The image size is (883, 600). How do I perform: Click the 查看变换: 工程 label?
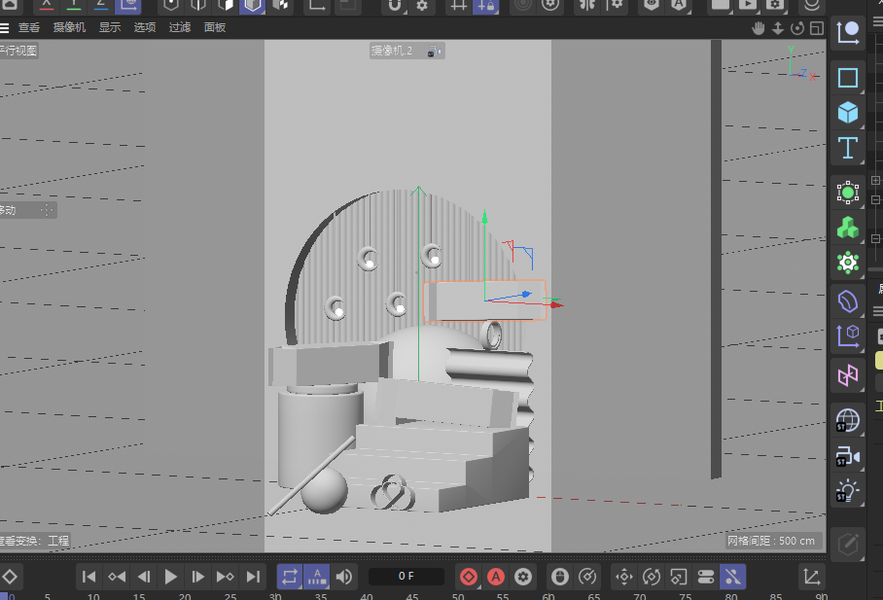coord(34,541)
